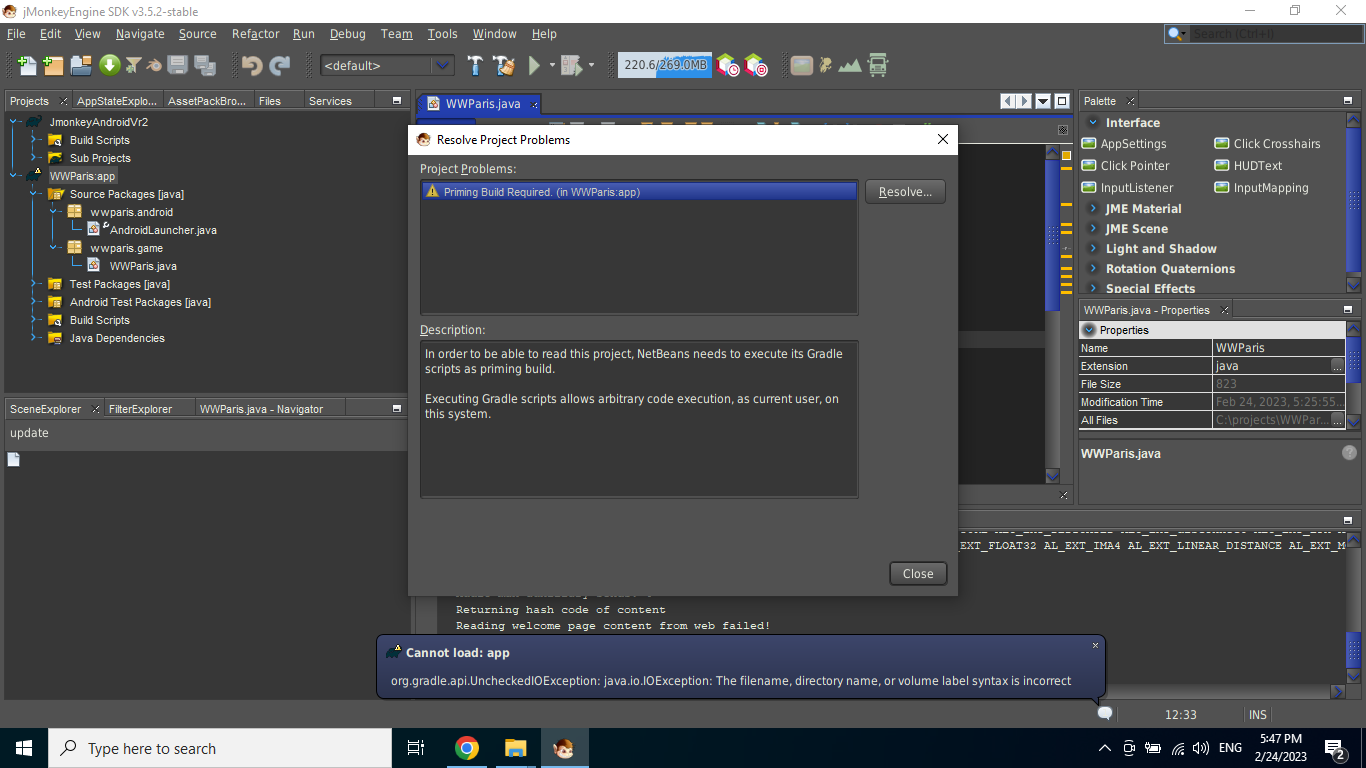Click the Debug Project toolbar icon

coord(571,66)
